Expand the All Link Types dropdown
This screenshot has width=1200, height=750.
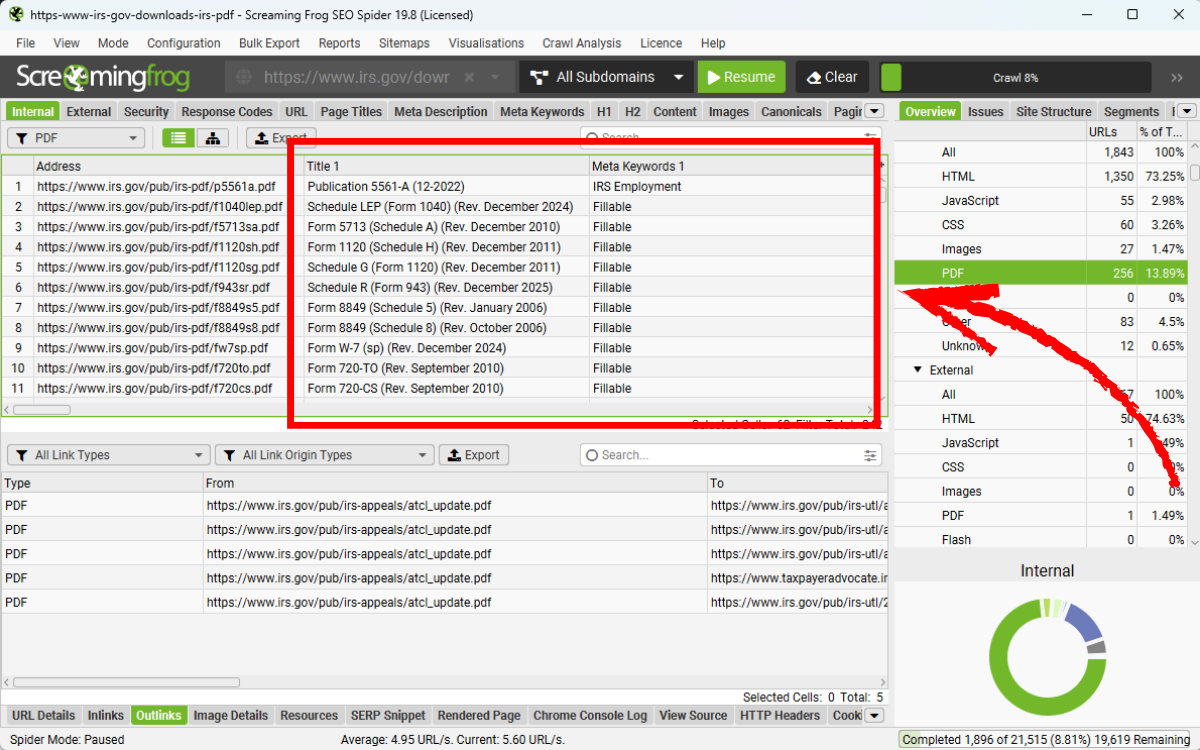click(x=108, y=455)
